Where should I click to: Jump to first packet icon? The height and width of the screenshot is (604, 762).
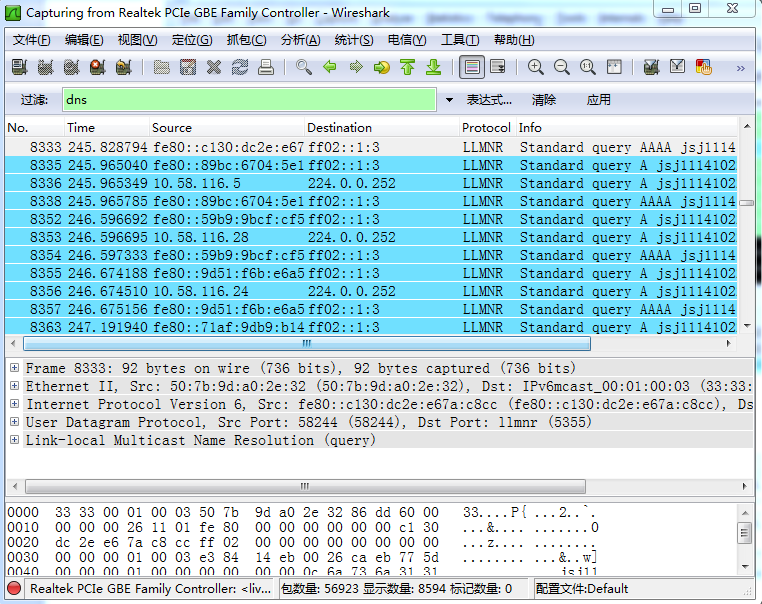pos(408,67)
